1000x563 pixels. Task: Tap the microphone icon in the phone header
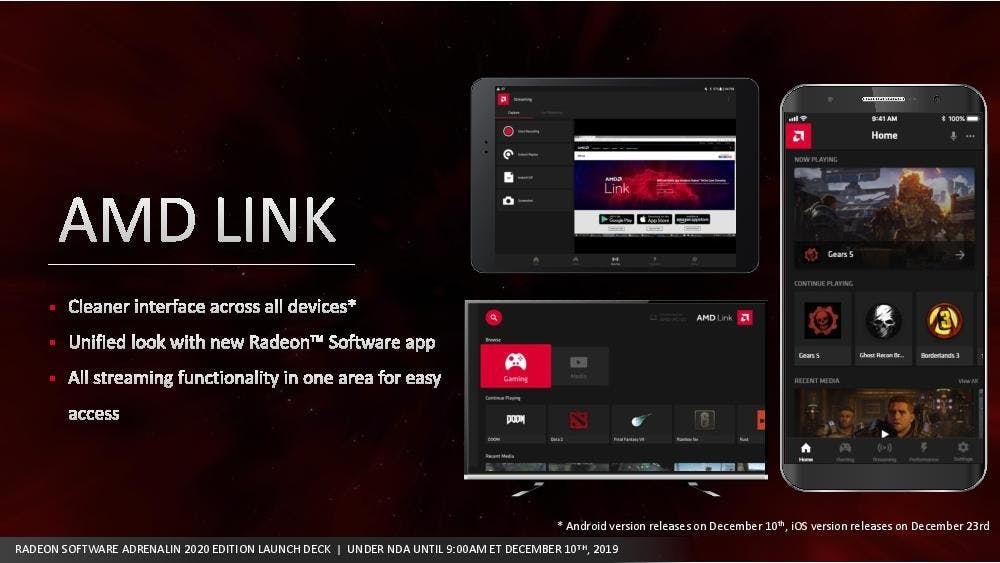click(x=953, y=136)
